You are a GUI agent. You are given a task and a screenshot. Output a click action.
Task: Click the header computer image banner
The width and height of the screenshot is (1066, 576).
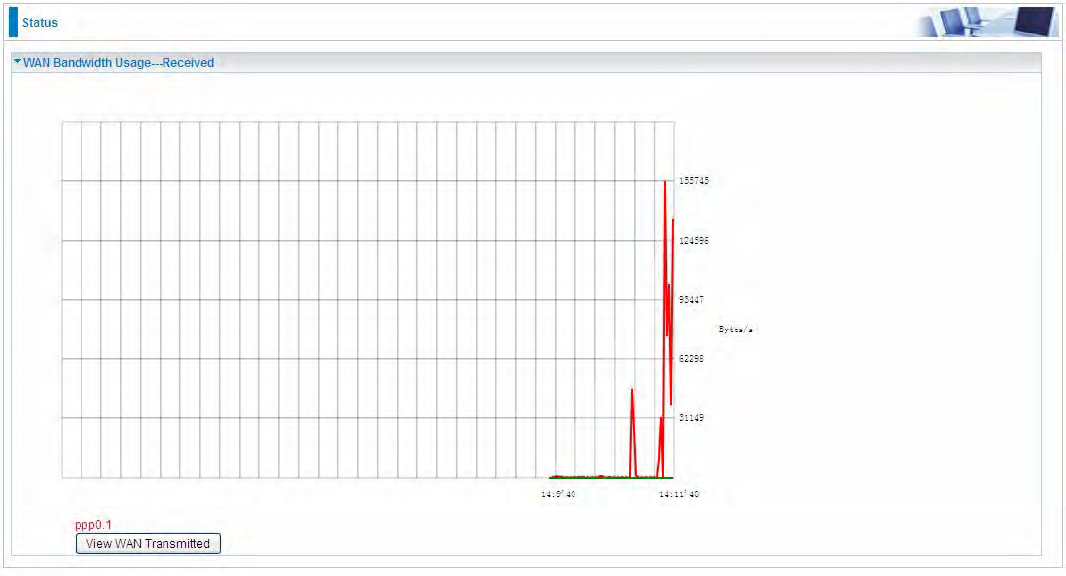click(x=986, y=22)
